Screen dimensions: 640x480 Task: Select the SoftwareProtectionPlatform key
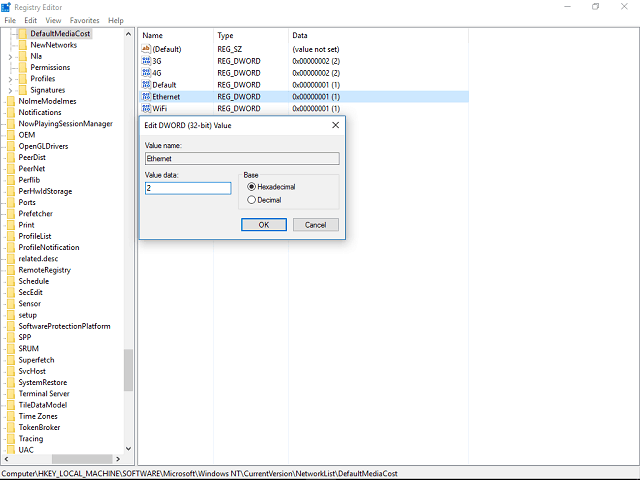click(x=64, y=326)
